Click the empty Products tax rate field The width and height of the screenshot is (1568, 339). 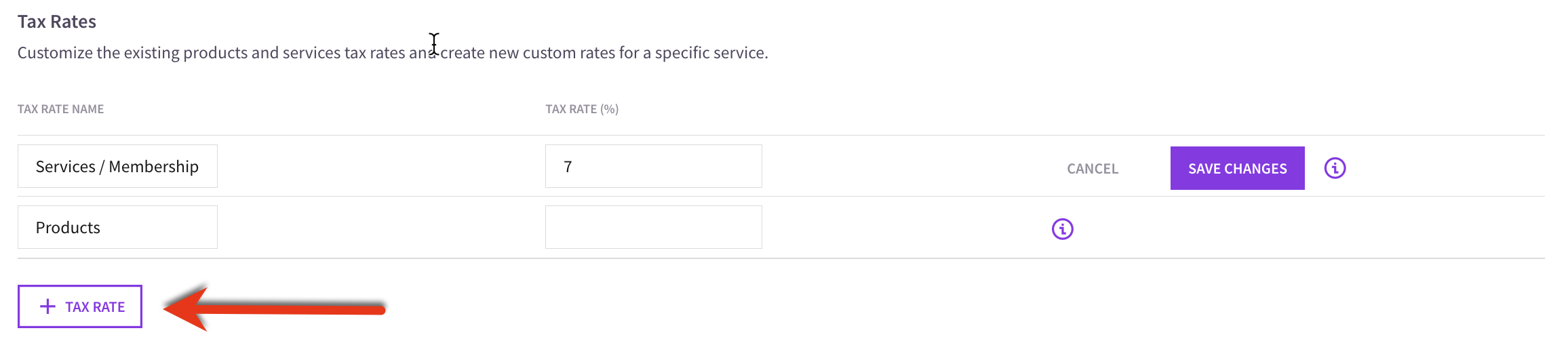pyautogui.click(x=653, y=227)
